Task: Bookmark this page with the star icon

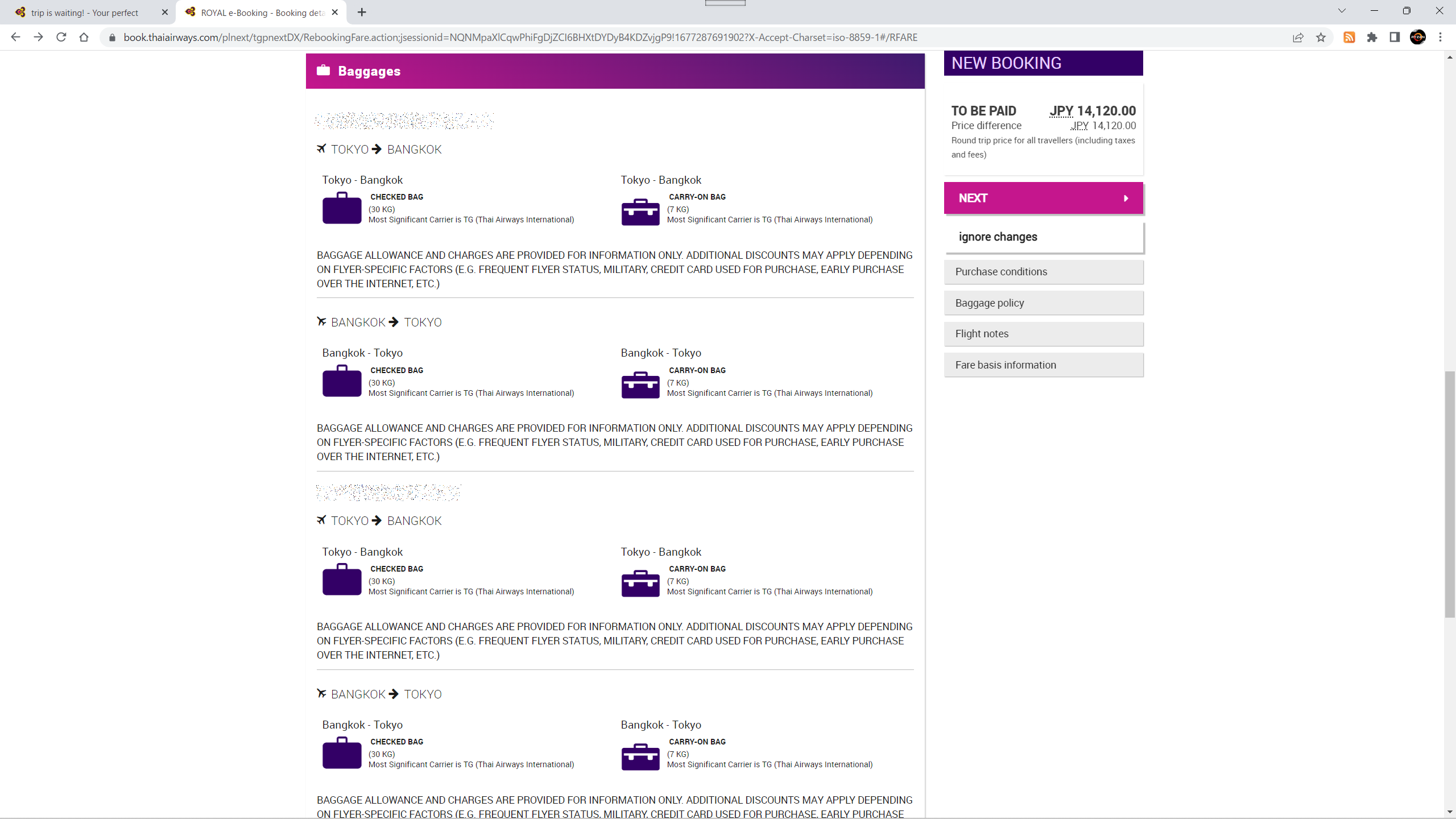Action: point(1321,38)
